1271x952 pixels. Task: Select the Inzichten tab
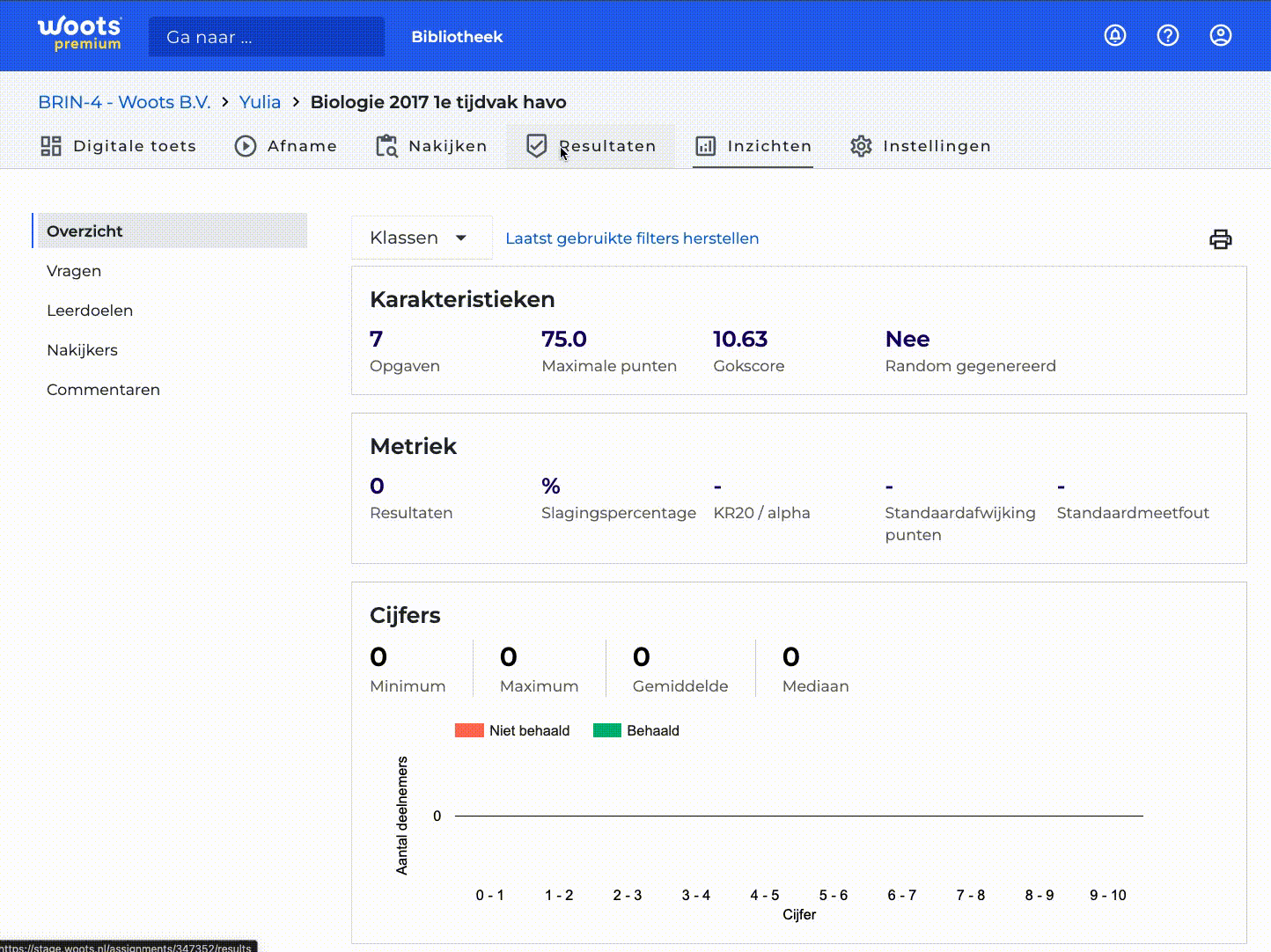tap(753, 146)
